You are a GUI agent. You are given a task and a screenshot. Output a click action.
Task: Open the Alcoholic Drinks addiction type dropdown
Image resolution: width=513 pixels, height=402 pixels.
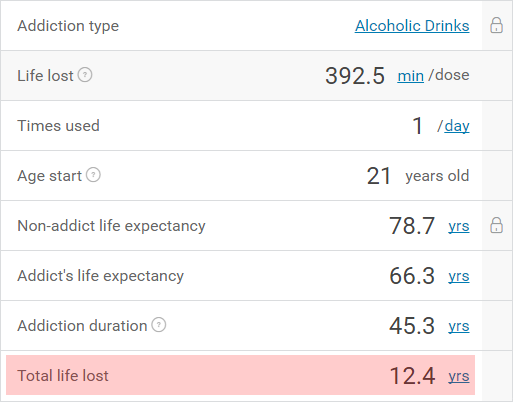click(412, 26)
